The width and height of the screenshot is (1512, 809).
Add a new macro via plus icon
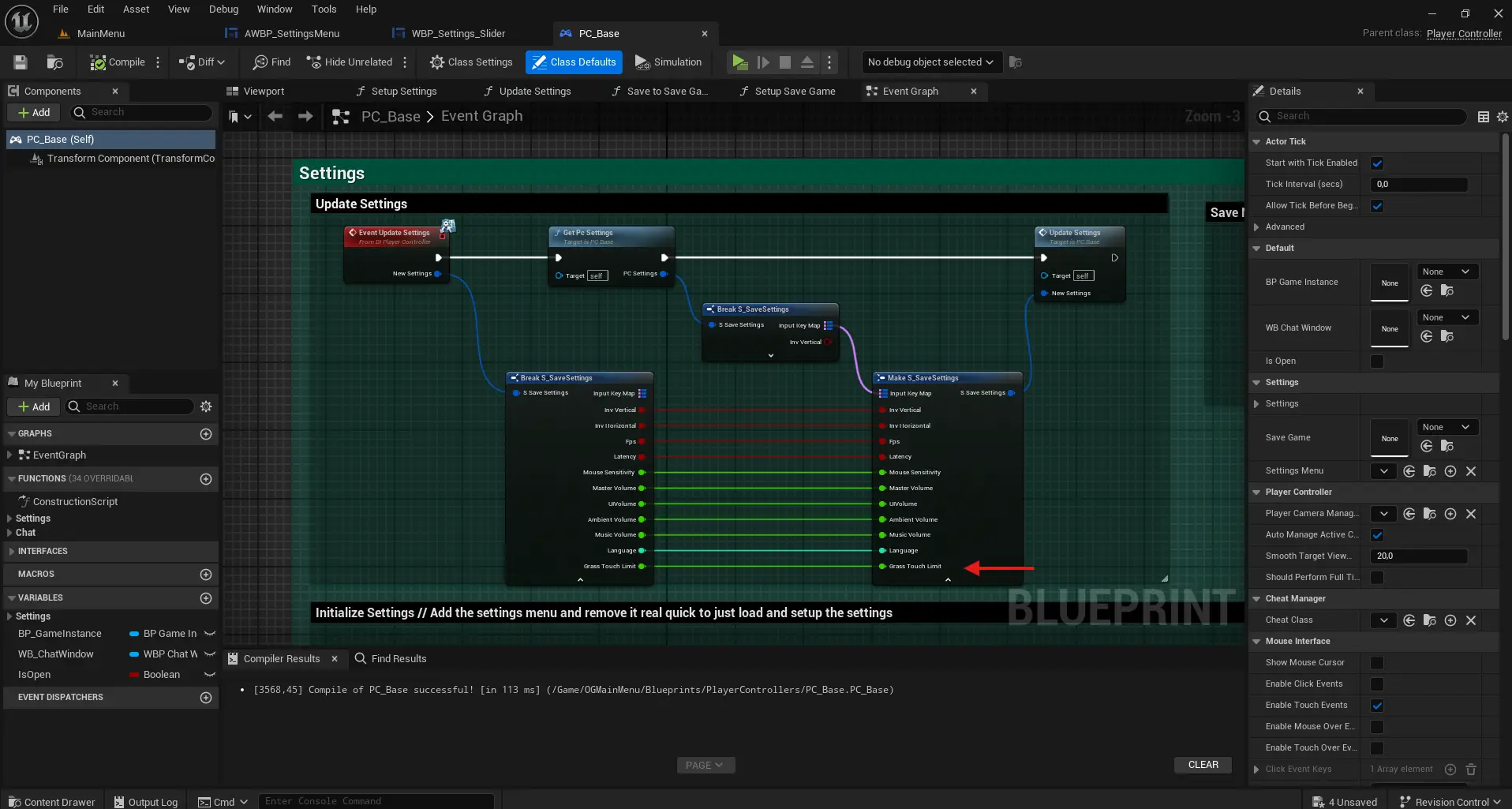206,575
